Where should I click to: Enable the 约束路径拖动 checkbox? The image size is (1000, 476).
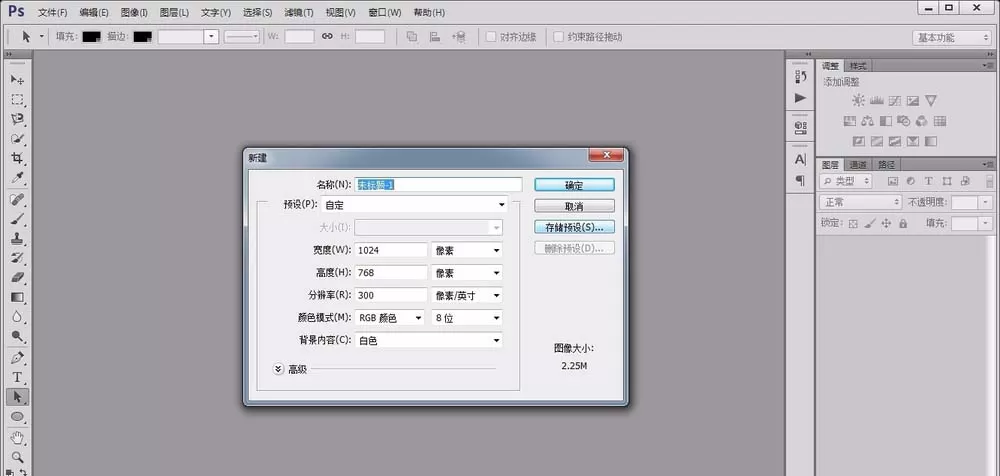pos(558,36)
